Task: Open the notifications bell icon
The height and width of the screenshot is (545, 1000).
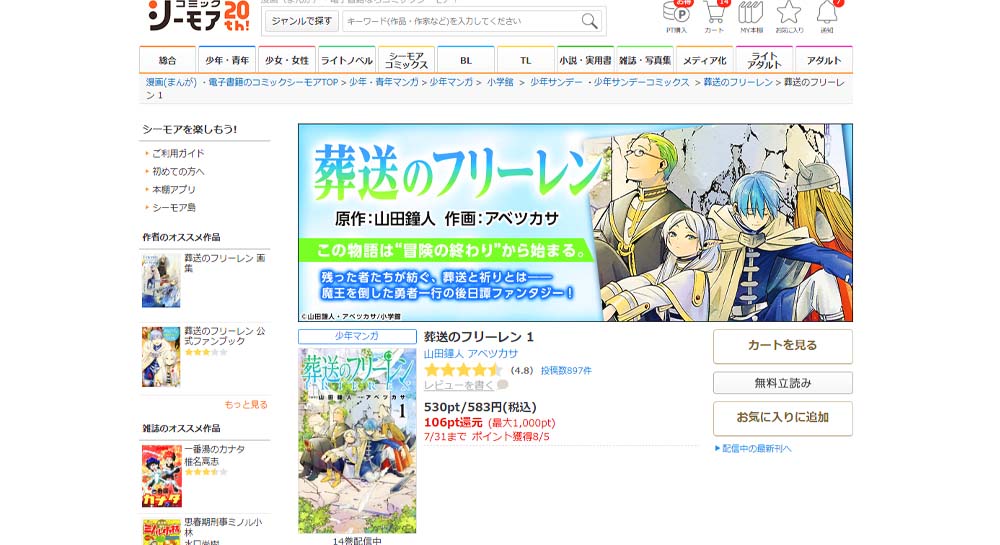Action: pos(827,17)
